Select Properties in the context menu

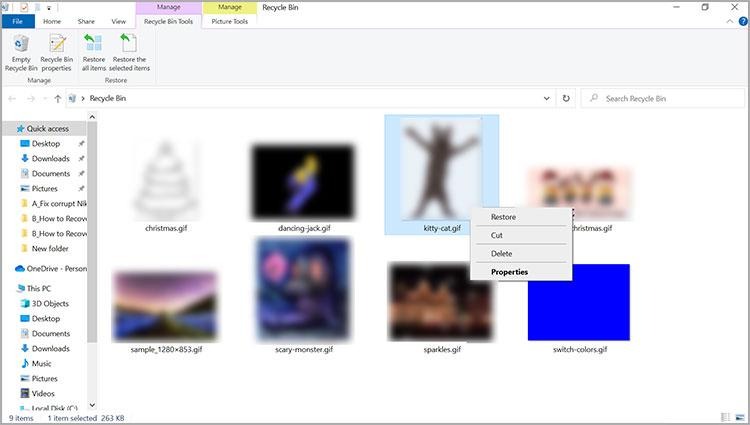tap(509, 272)
